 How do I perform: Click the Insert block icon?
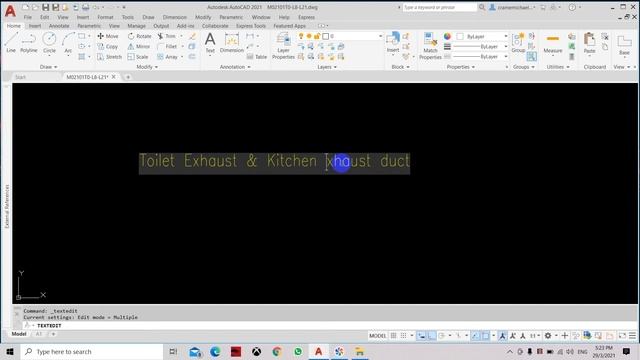pyautogui.click(x=393, y=42)
